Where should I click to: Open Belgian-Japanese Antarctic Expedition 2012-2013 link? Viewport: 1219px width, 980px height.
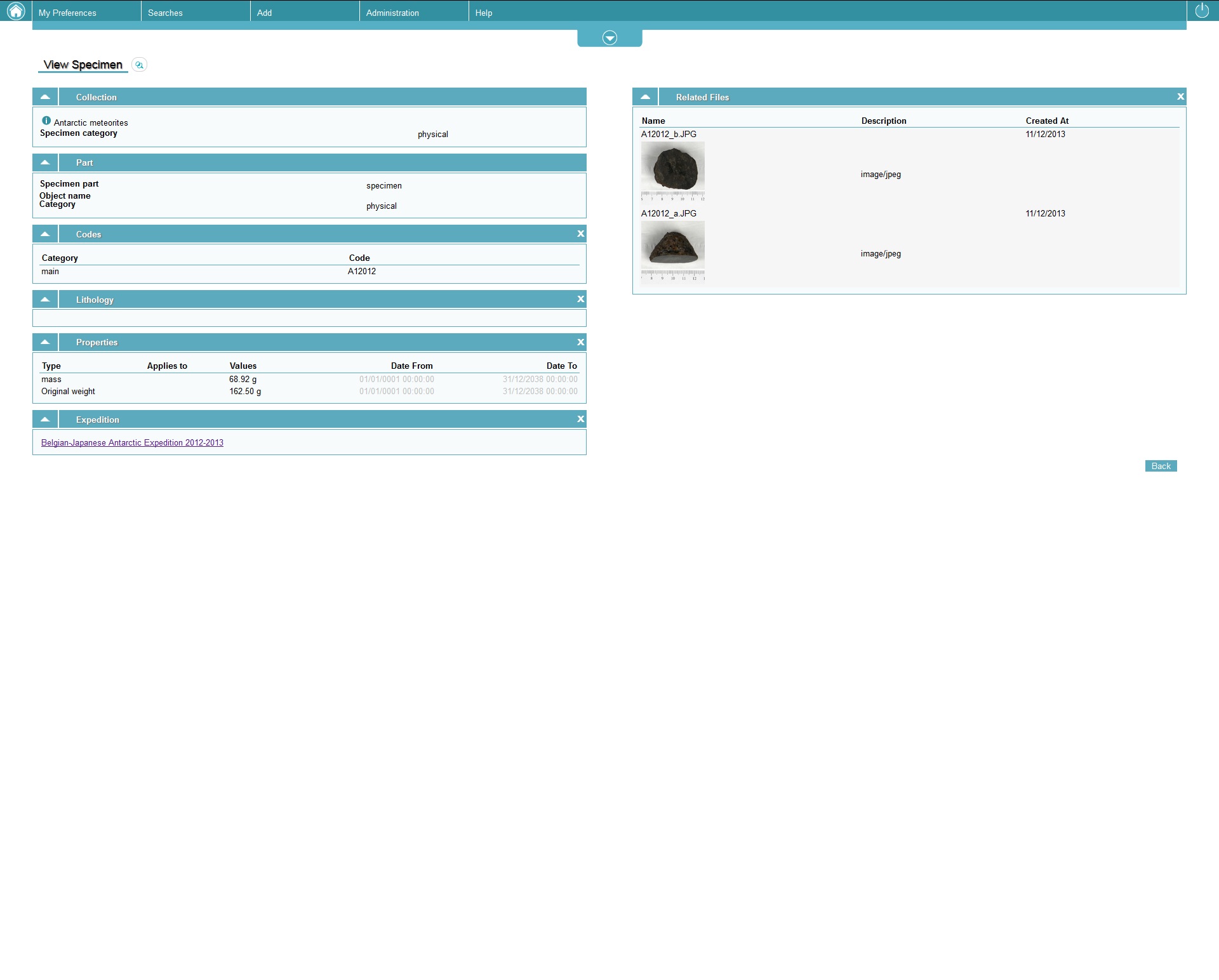pos(132,443)
